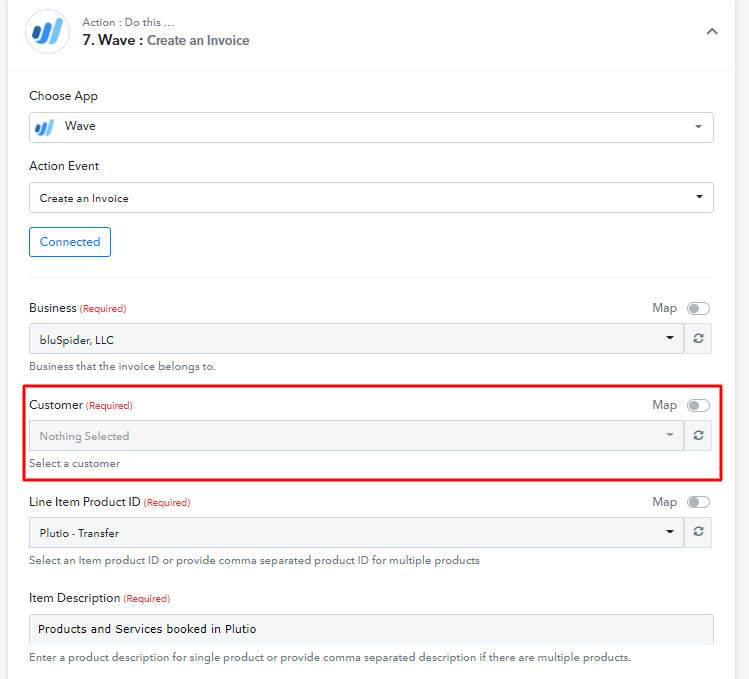Click the 'Select a customer' helper text
Screen dimensions: 749x679
[x=75, y=463]
